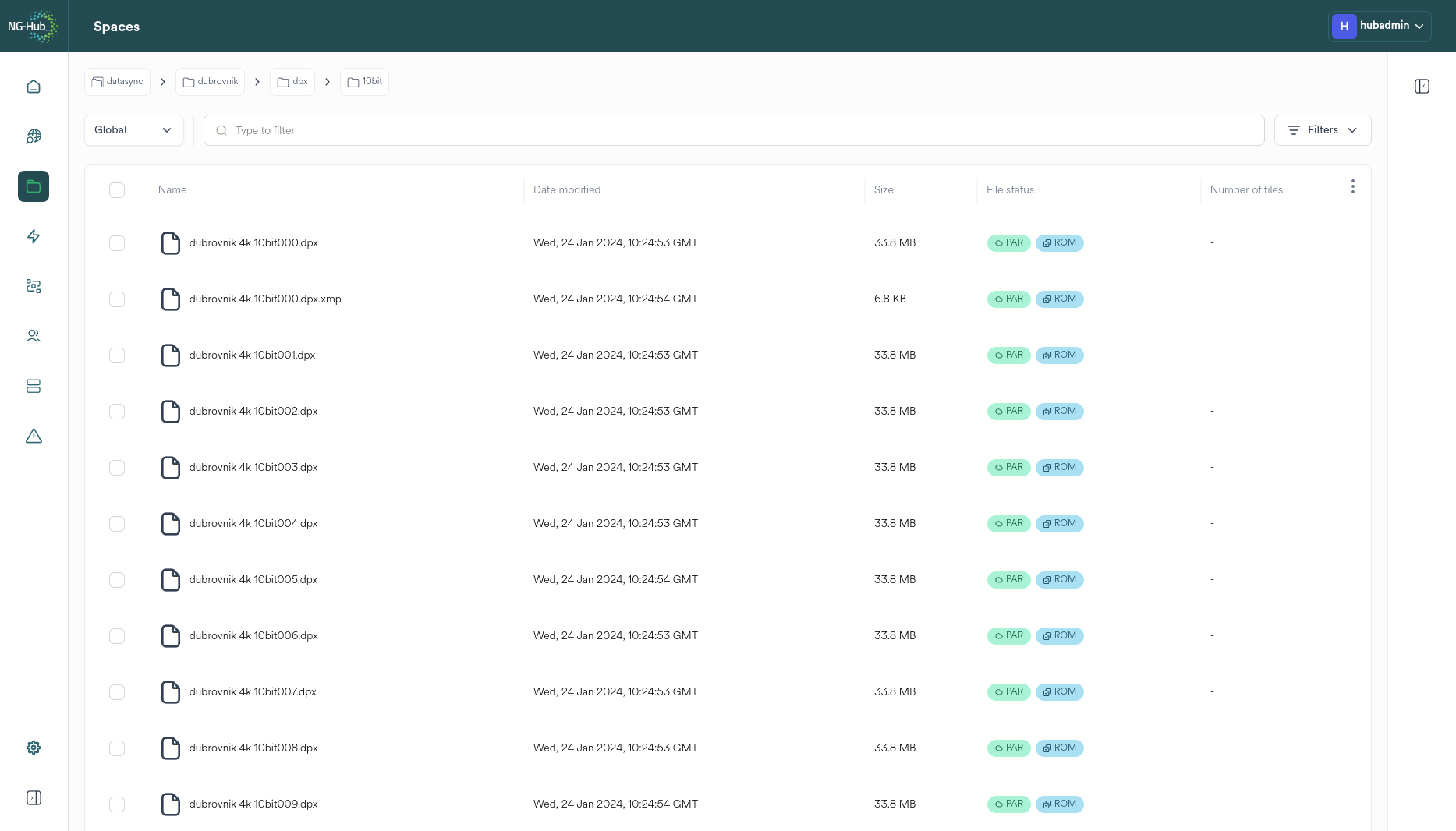View alerts via warning triangle icon
Image resolution: width=1456 pixels, height=831 pixels.
[33, 436]
